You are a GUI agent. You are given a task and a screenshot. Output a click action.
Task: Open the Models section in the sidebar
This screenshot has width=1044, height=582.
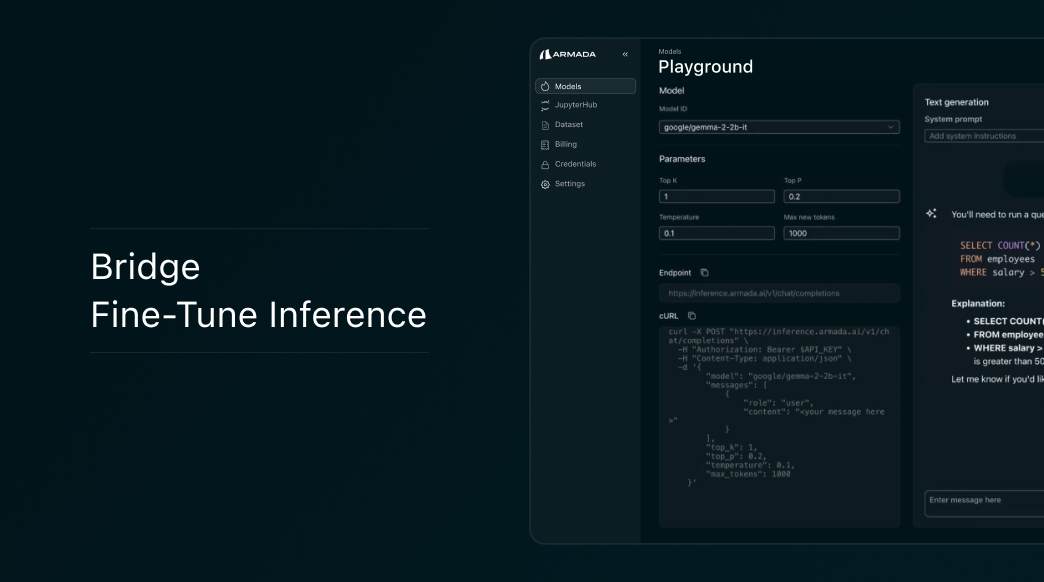pyautogui.click(x=585, y=86)
